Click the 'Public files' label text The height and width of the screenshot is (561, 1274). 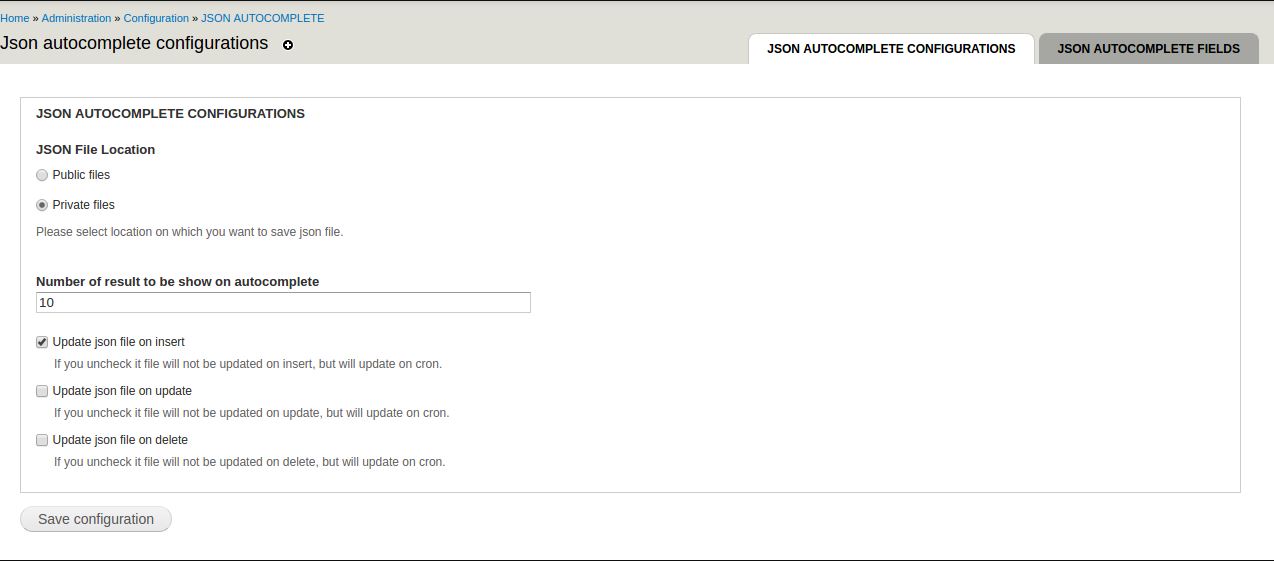click(81, 175)
